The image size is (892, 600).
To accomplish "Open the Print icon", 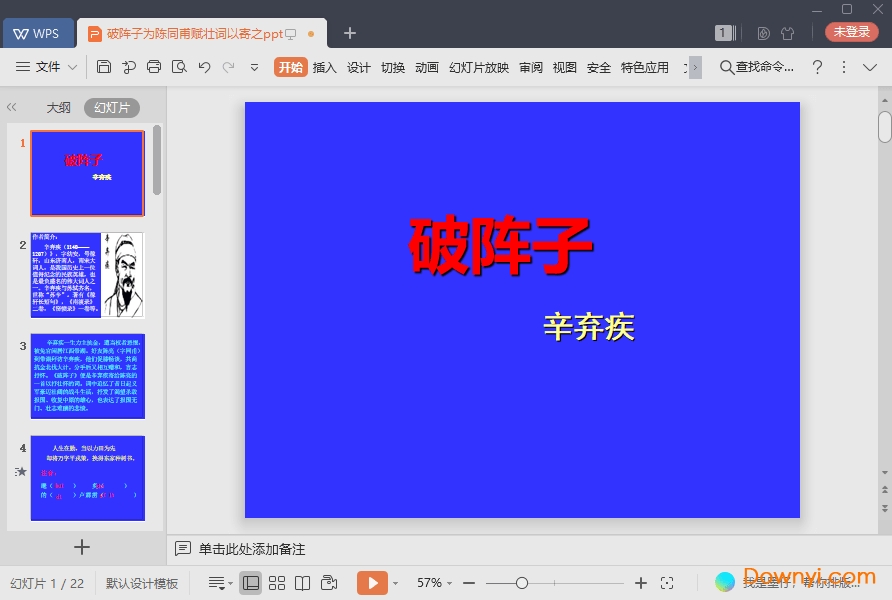I will click(x=155, y=66).
